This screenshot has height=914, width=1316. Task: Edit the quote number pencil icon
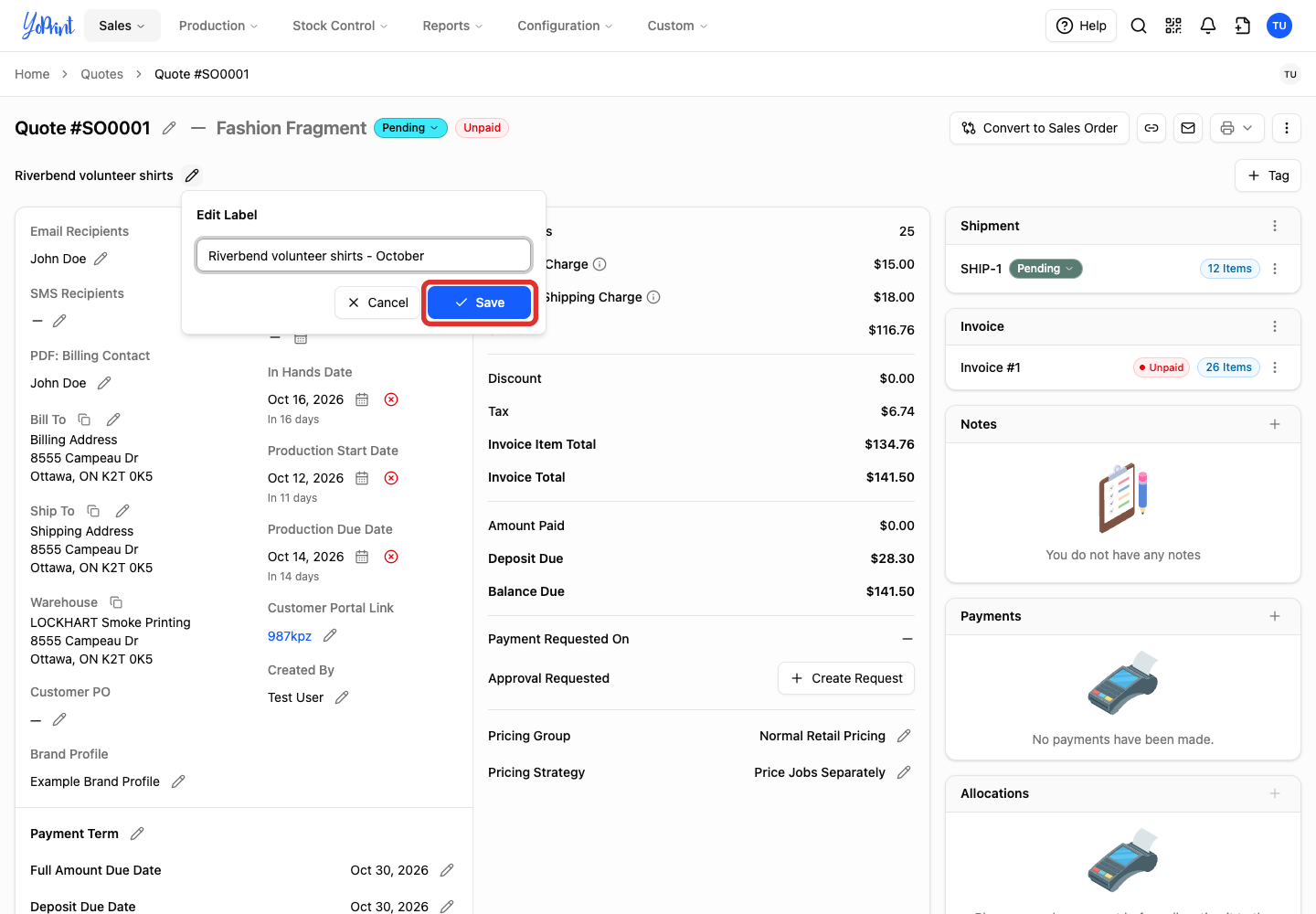pos(169,128)
